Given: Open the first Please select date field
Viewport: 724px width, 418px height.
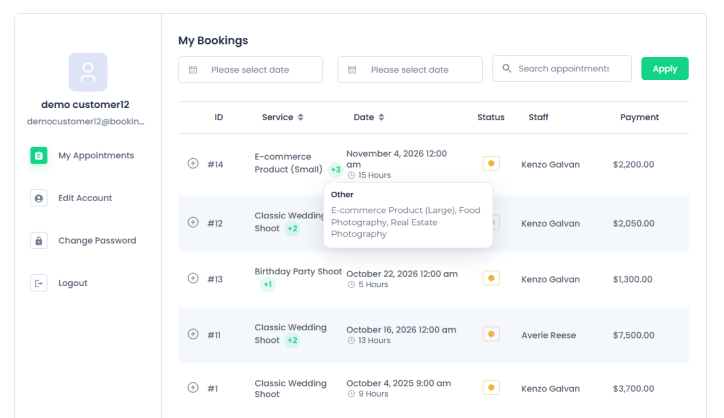Looking at the screenshot, I should [x=250, y=70].
